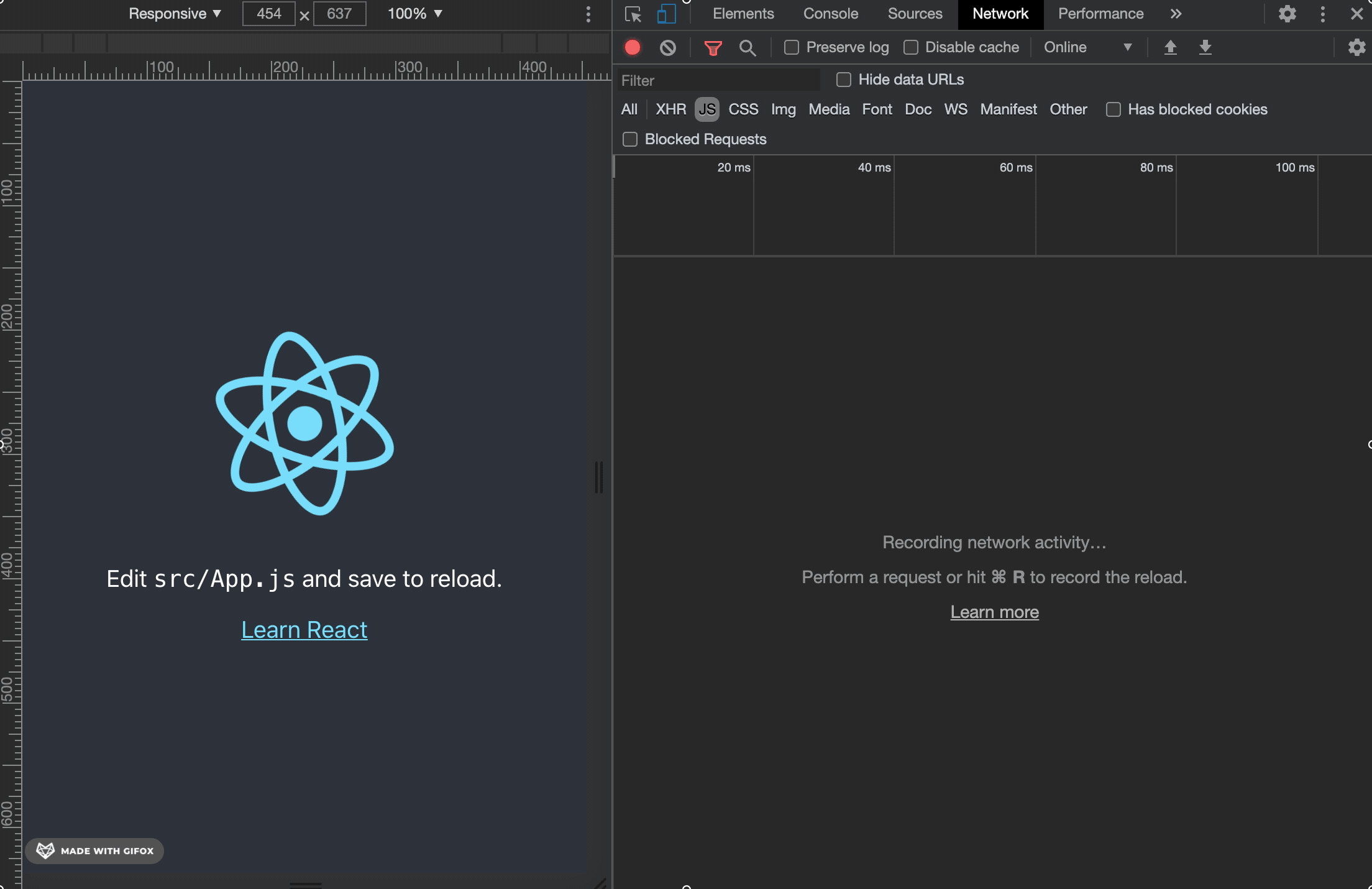1372x889 pixels.
Task: Click the viewport width field 454
Action: coord(269,14)
